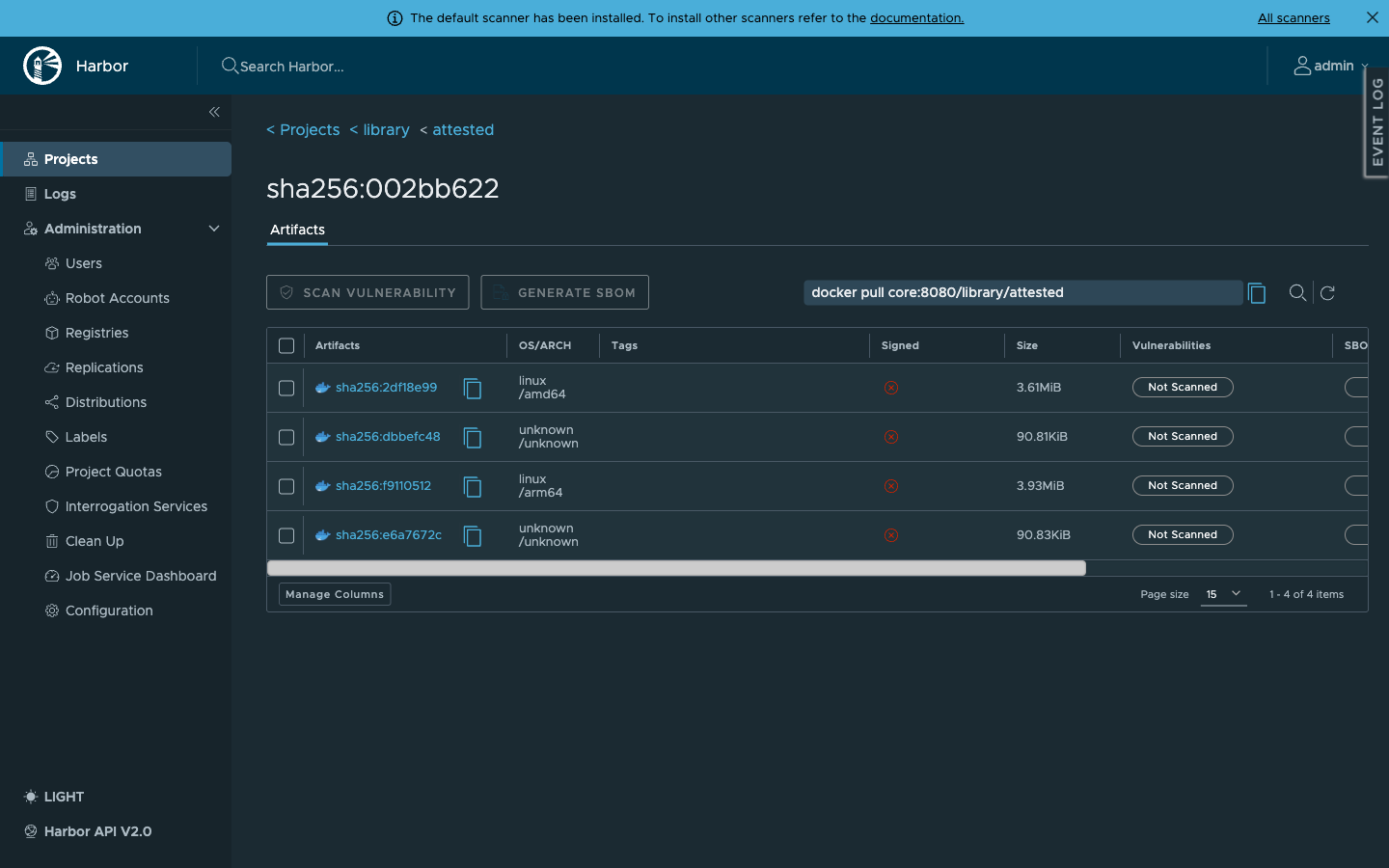Viewport: 1389px width, 868px height.
Task: Click the signed status icon for sha256:2df18e99
Action: pyautogui.click(x=891, y=388)
